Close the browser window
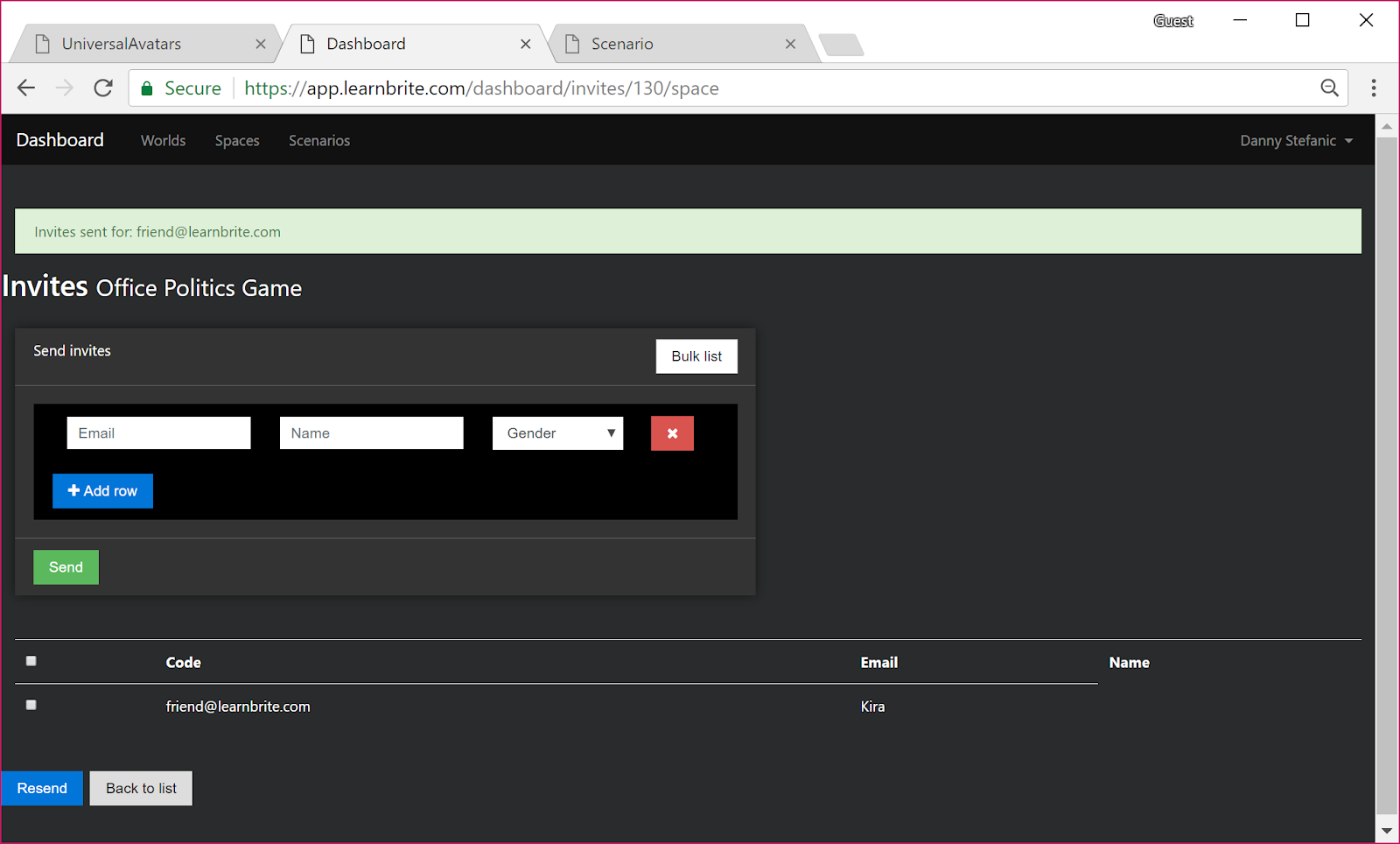1400x844 pixels. pos(1366,20)
